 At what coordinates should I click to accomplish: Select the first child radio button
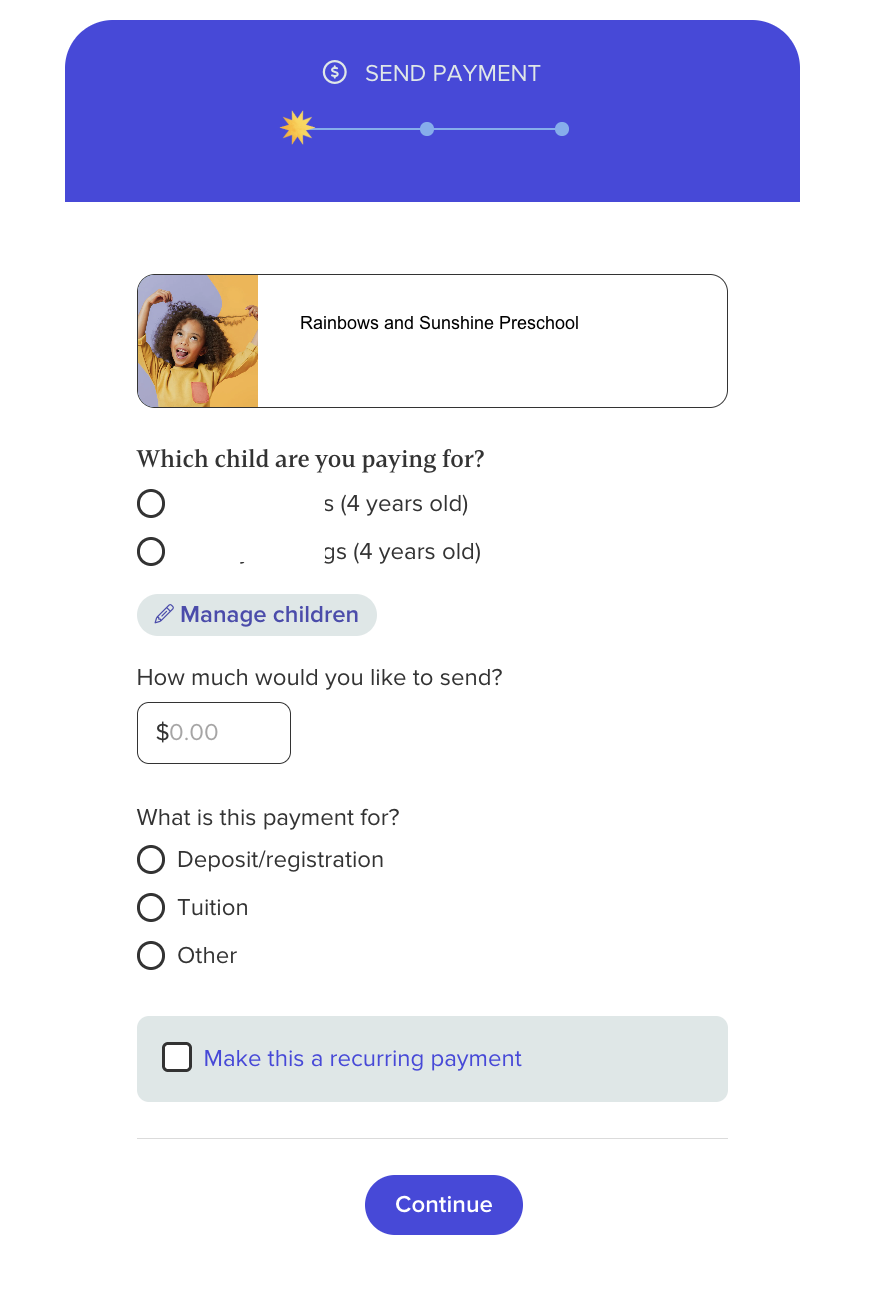151,504
